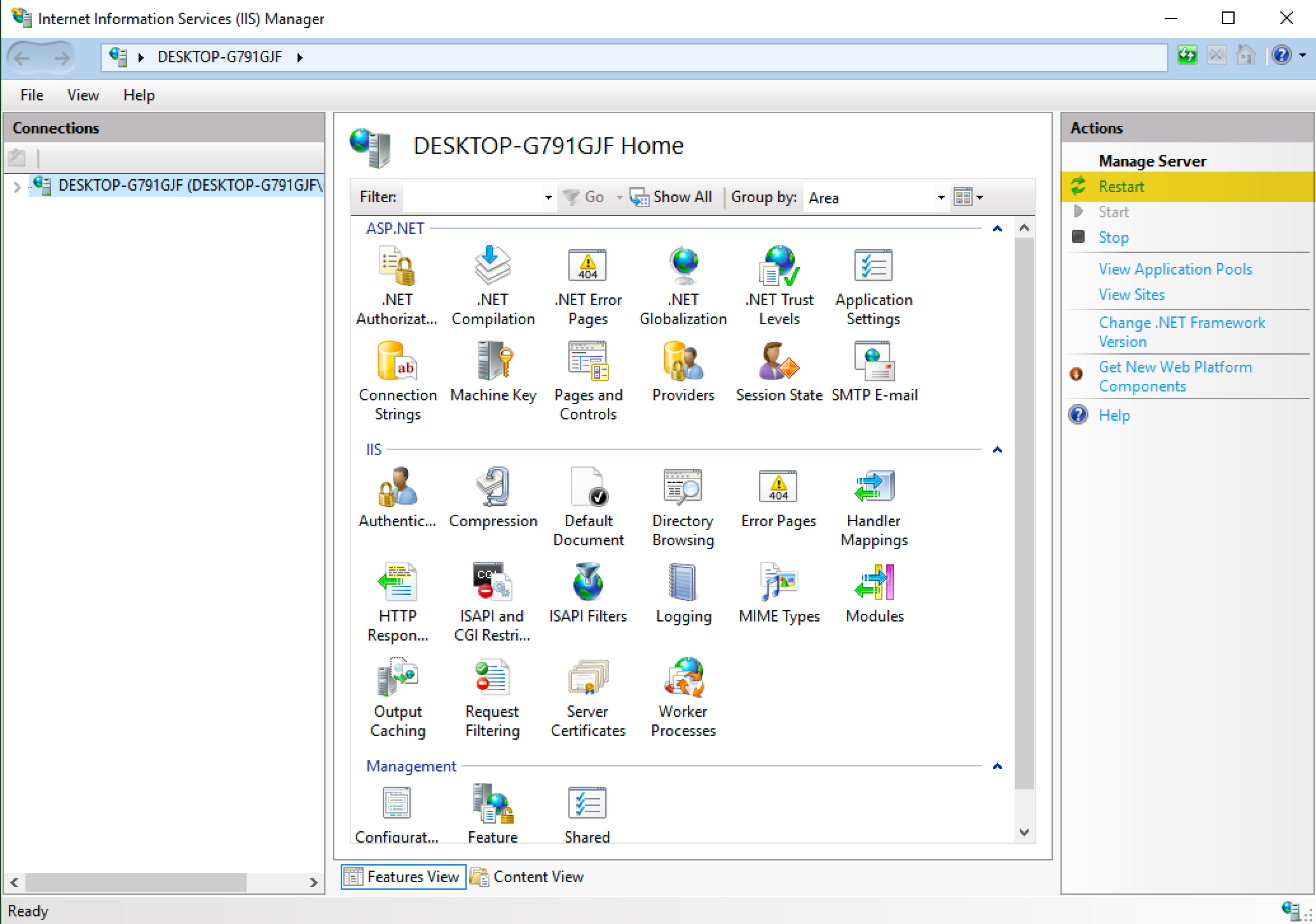Open HTTP Response Headers feature
This screenshot has height=924, width=1316.
pyautogui.click(x=397, y=602)
